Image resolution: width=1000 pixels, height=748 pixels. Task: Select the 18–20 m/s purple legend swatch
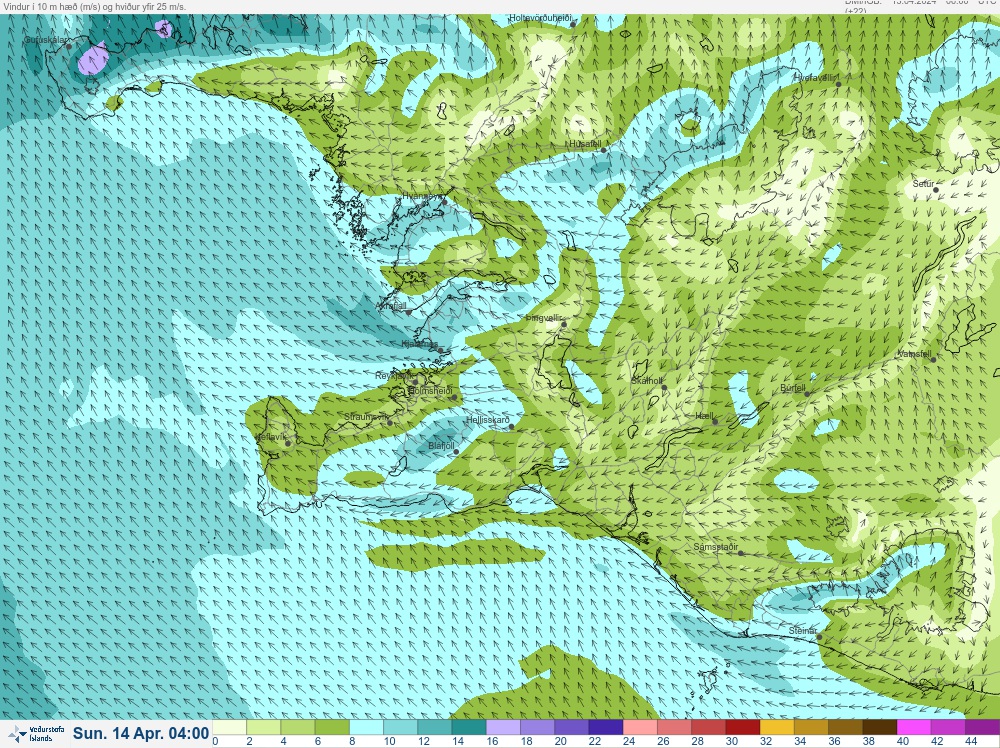tap(538, 728)
